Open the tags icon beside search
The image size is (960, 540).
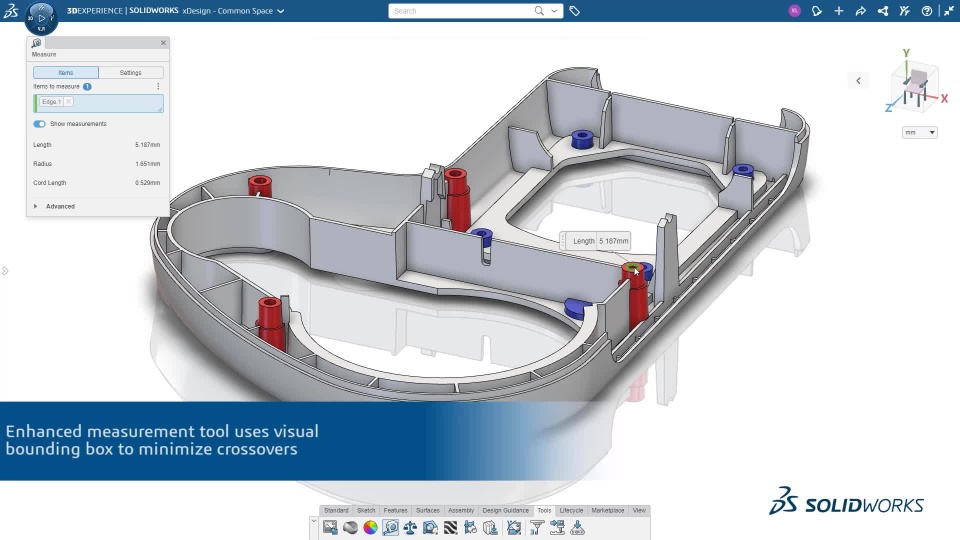574,11
